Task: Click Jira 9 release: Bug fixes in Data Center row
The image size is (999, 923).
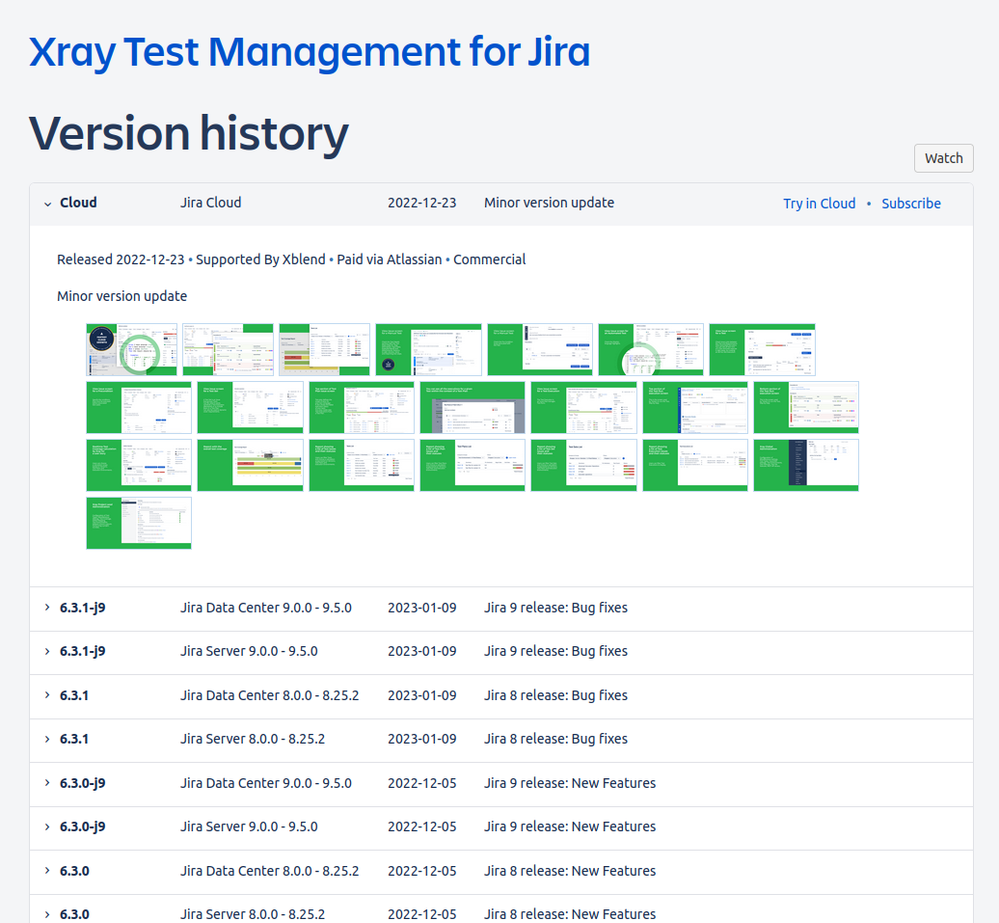Action: click(x=556, y=608)
